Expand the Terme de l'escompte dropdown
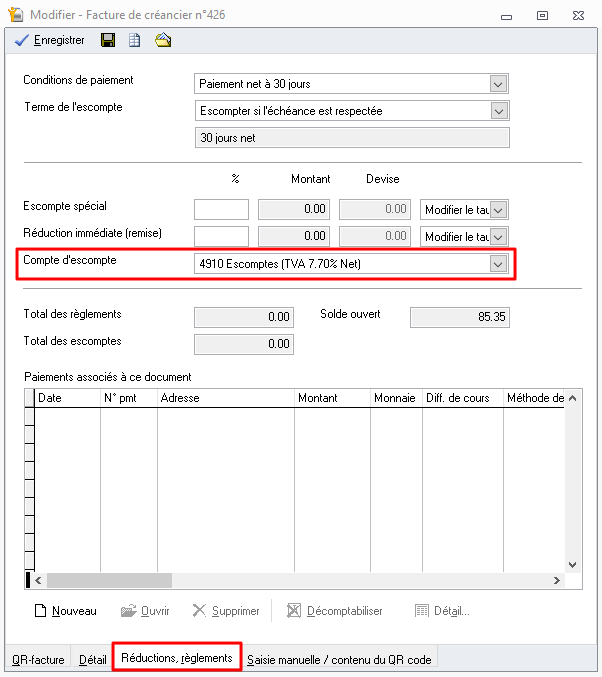This screenshot has width=602, height=677. (x=499, y=111)
